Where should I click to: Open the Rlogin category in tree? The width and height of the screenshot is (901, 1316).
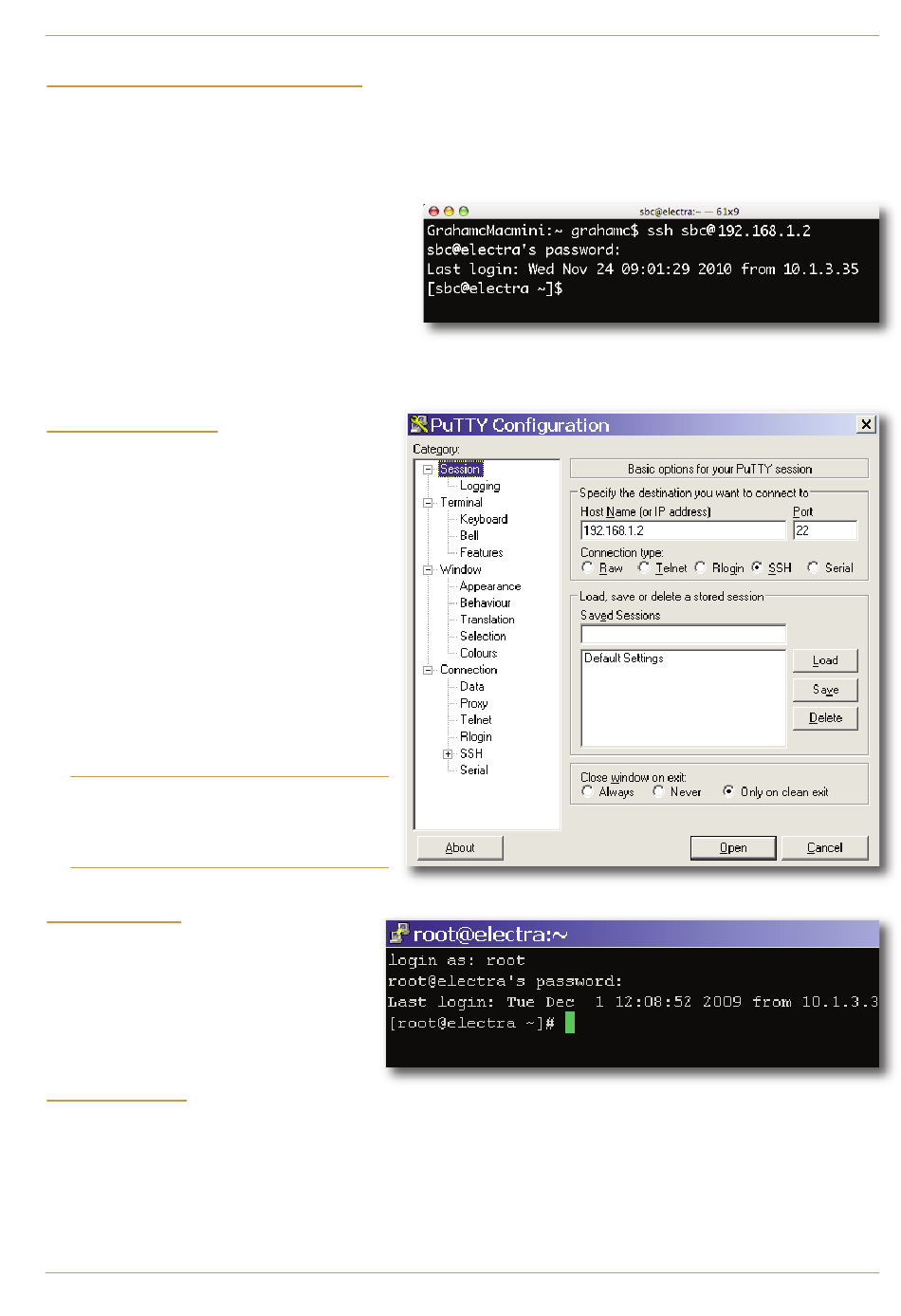(x=476, y=736)
